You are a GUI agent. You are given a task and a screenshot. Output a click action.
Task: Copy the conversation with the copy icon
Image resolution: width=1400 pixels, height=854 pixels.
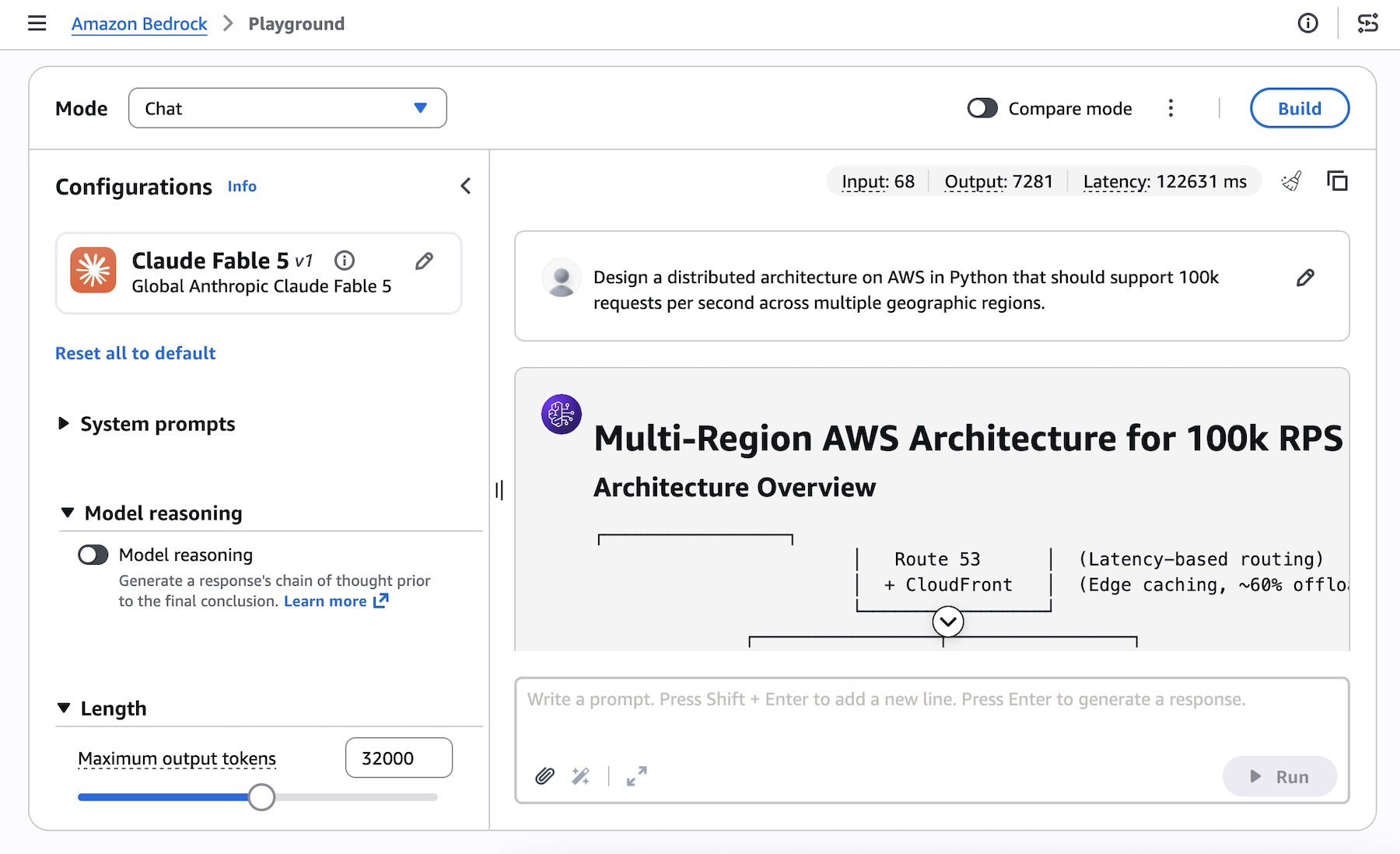coord(1337,181)
